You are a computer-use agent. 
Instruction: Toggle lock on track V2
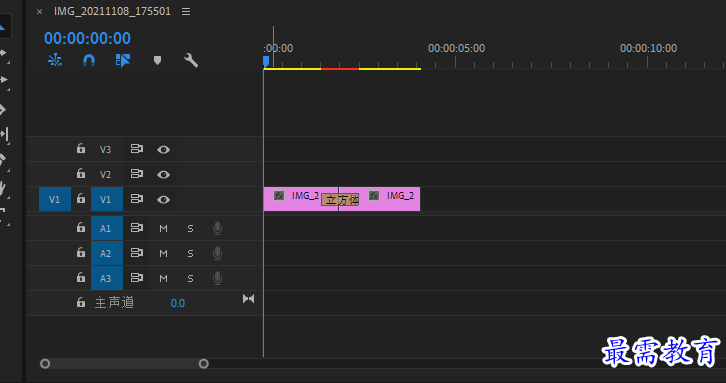(x=81, y=173)
